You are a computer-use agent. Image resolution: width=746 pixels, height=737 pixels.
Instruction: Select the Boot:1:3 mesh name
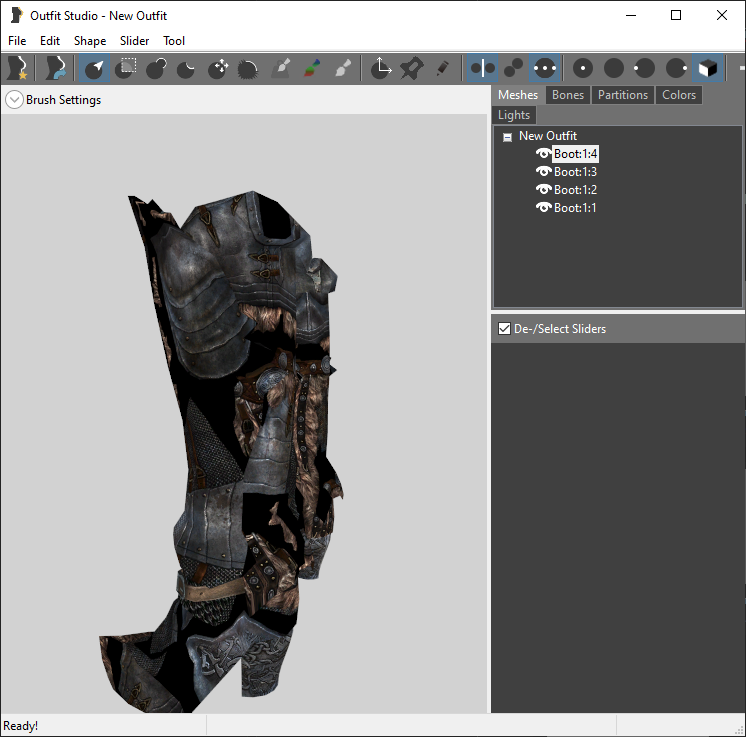click(x=575, y=172)
